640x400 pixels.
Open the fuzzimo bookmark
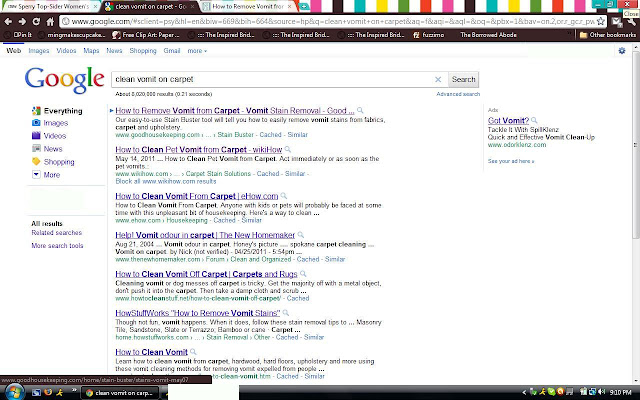(x=429, y=35)
